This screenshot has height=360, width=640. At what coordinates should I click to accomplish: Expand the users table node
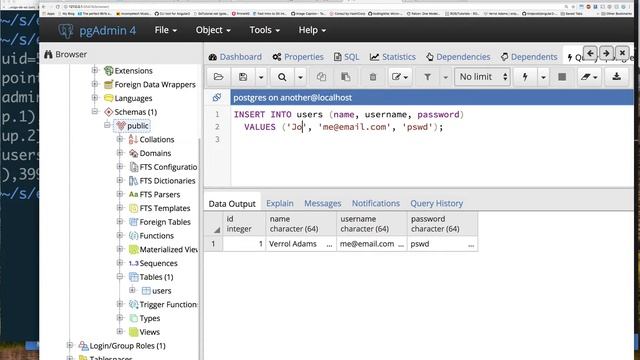pos(132,290)
